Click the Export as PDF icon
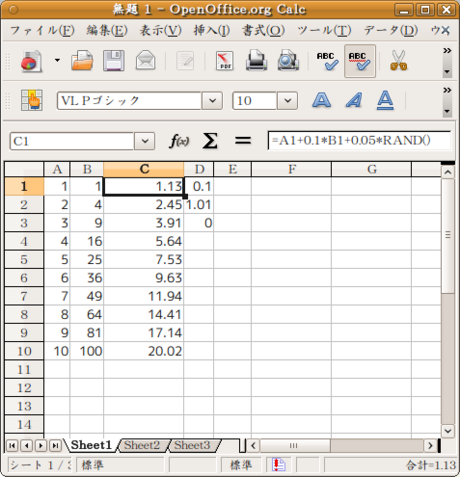This screenshot has width=460, height=477. 224,61
